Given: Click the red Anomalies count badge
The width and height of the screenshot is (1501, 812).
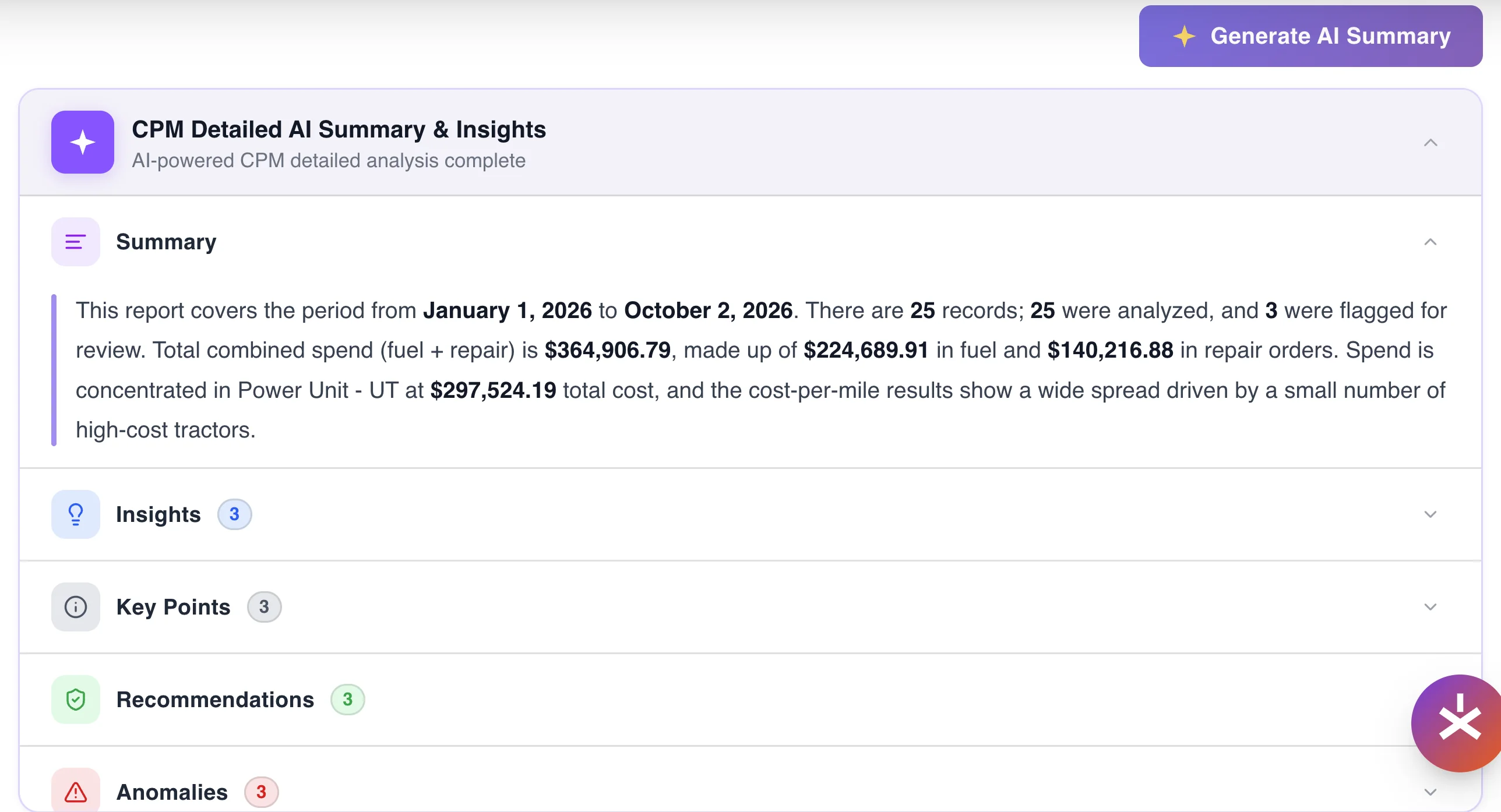Looking at the screenshot, I should click(261, 792).
